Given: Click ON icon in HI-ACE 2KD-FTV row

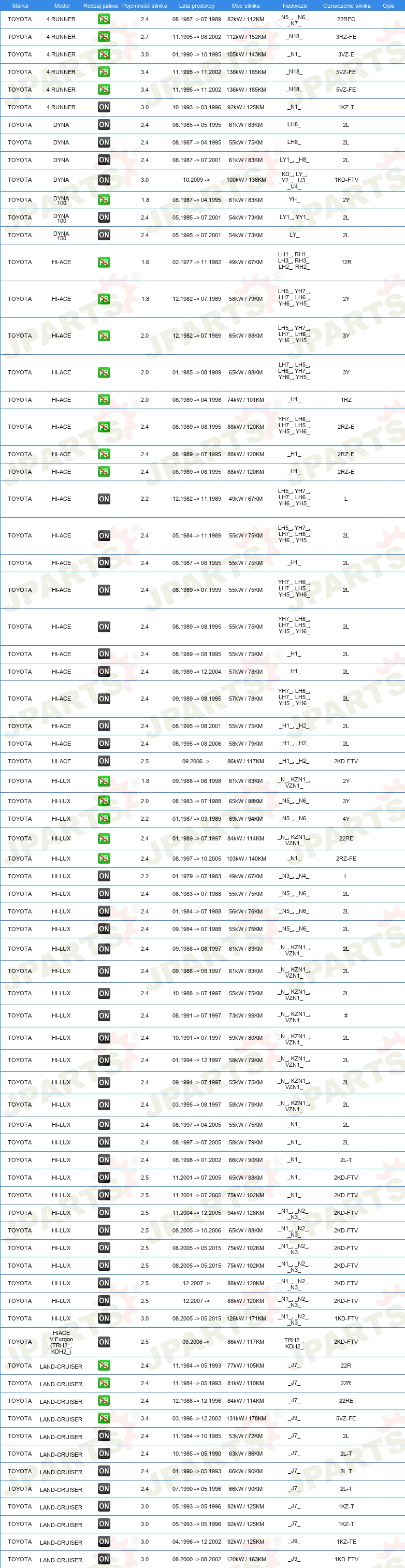Looking at the screenshot, I should 104,762.
